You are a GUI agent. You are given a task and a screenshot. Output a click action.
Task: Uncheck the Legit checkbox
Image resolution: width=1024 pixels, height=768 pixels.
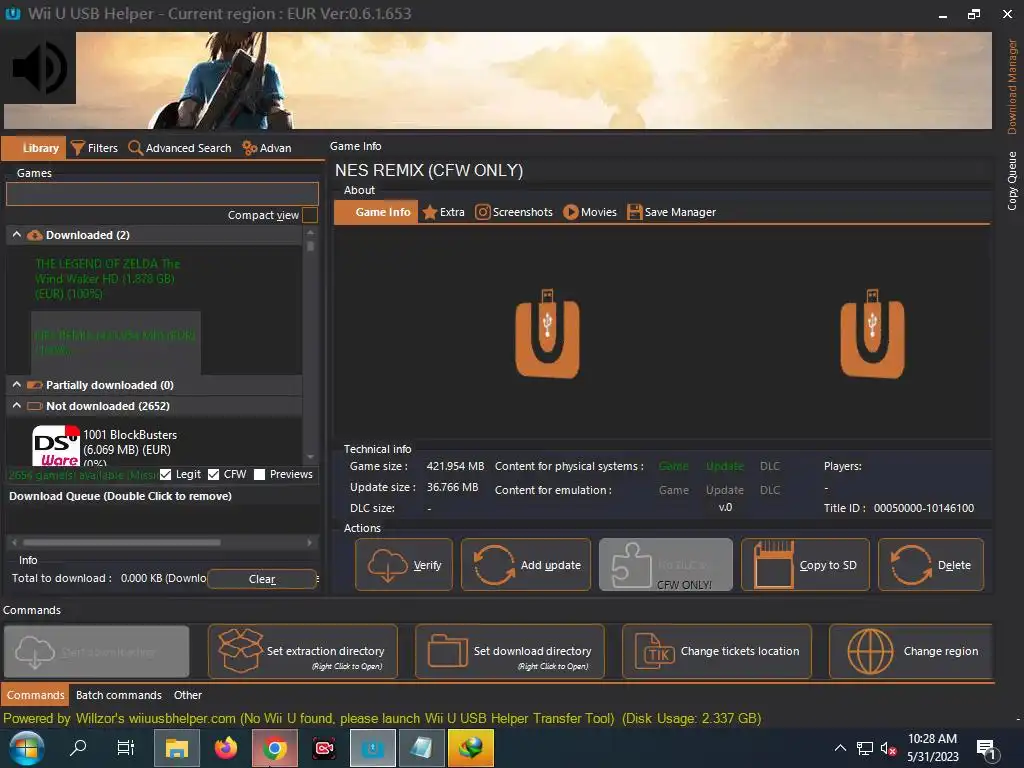point(165,474)
